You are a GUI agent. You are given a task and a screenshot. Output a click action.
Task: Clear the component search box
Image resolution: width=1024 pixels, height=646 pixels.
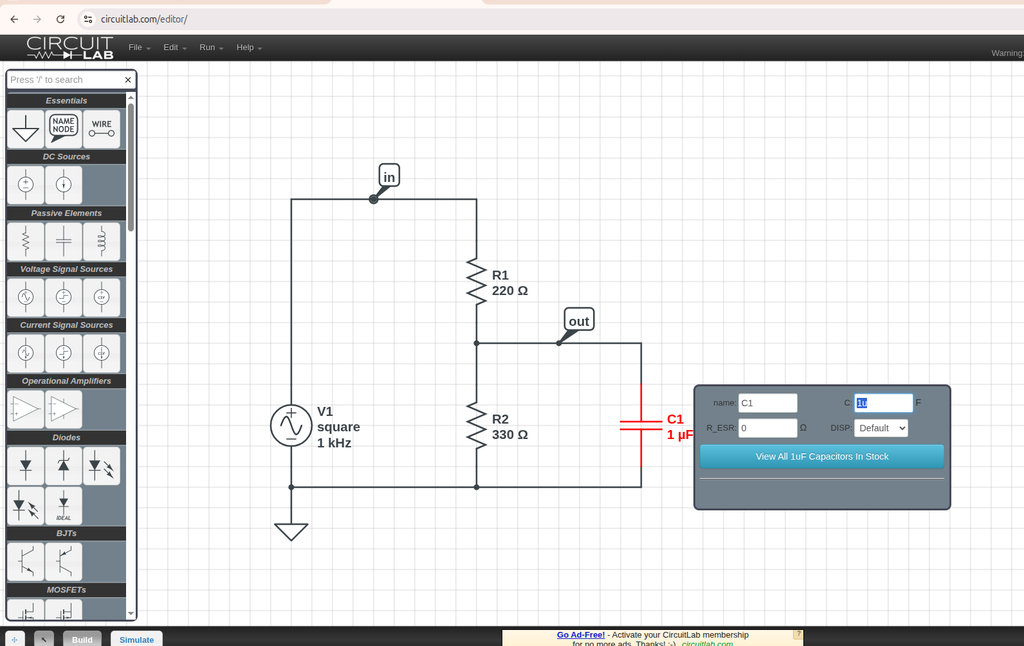coord(128,80)
